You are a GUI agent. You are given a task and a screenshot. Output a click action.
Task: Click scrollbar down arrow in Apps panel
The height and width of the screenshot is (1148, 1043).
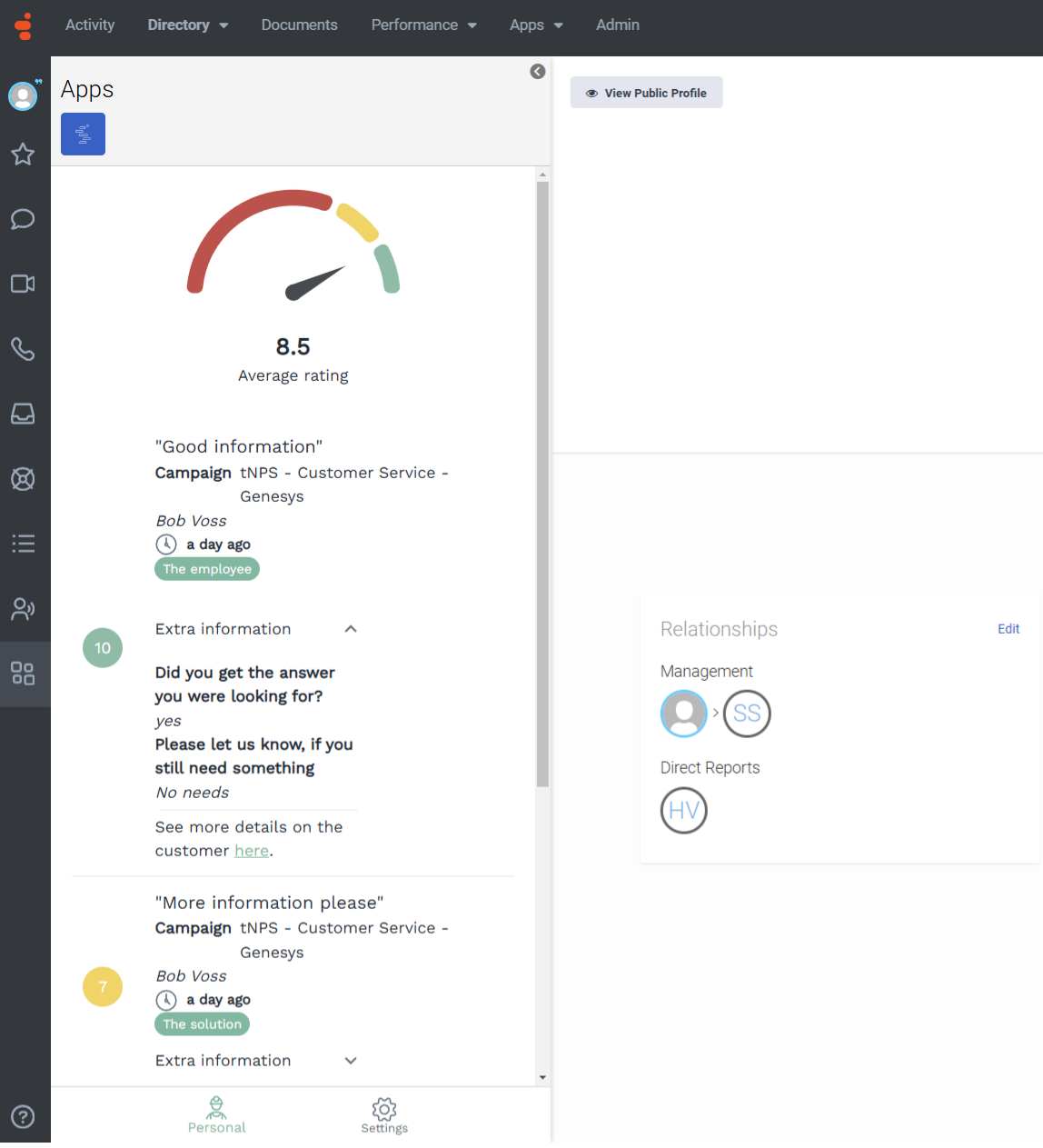pos(542,1078)
